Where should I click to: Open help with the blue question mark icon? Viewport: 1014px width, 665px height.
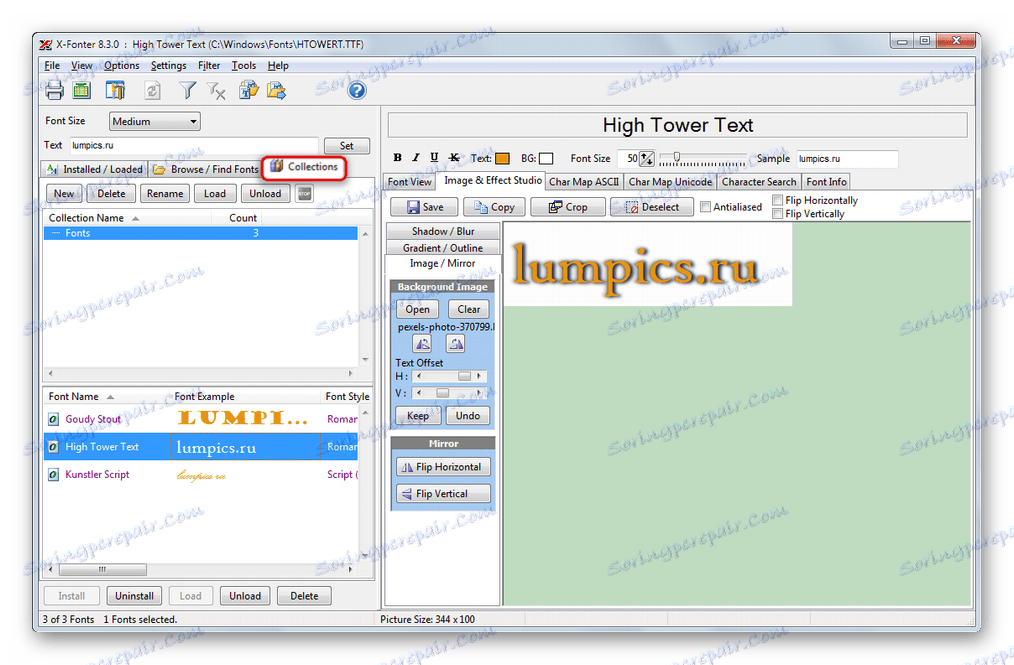(x=357, y=91)
